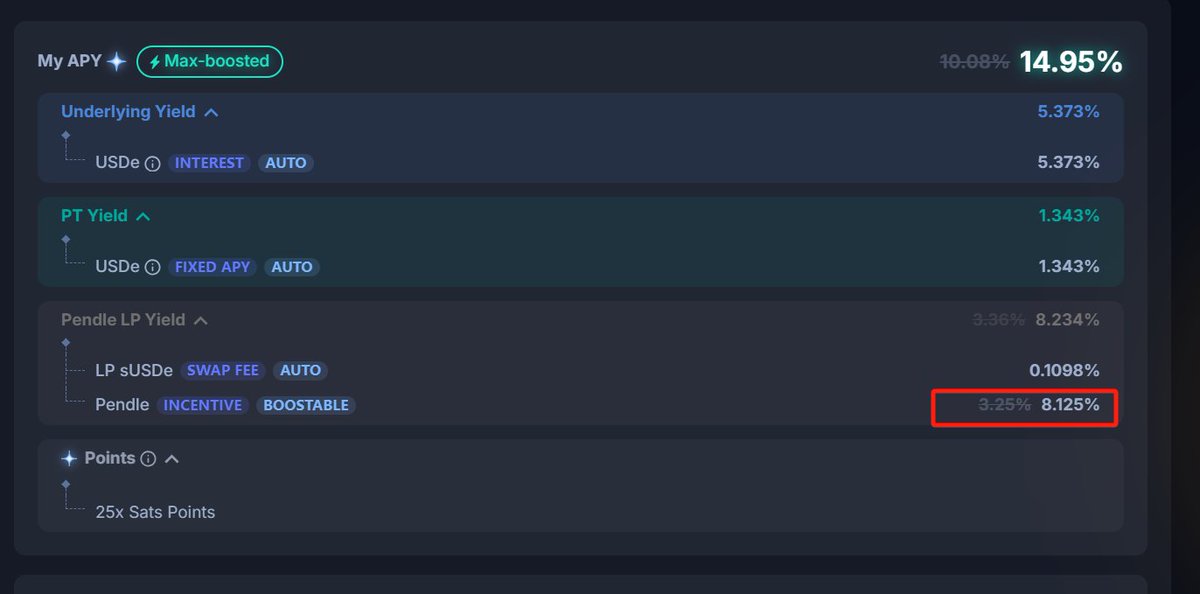This screenshot has width=1200, height=594.
Task: Click the boosted 8.125% Pendle incentive value
Action: [x=1070, y=405]
